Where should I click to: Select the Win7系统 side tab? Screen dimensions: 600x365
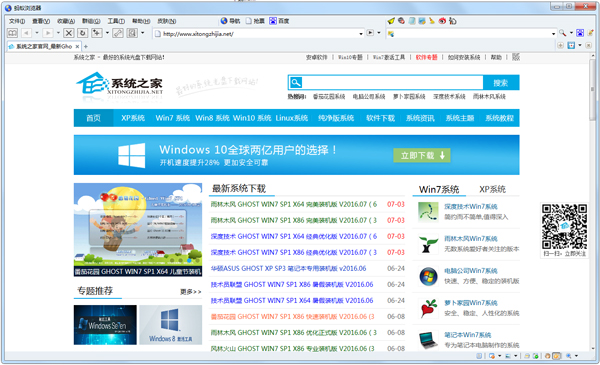point(439,189)
